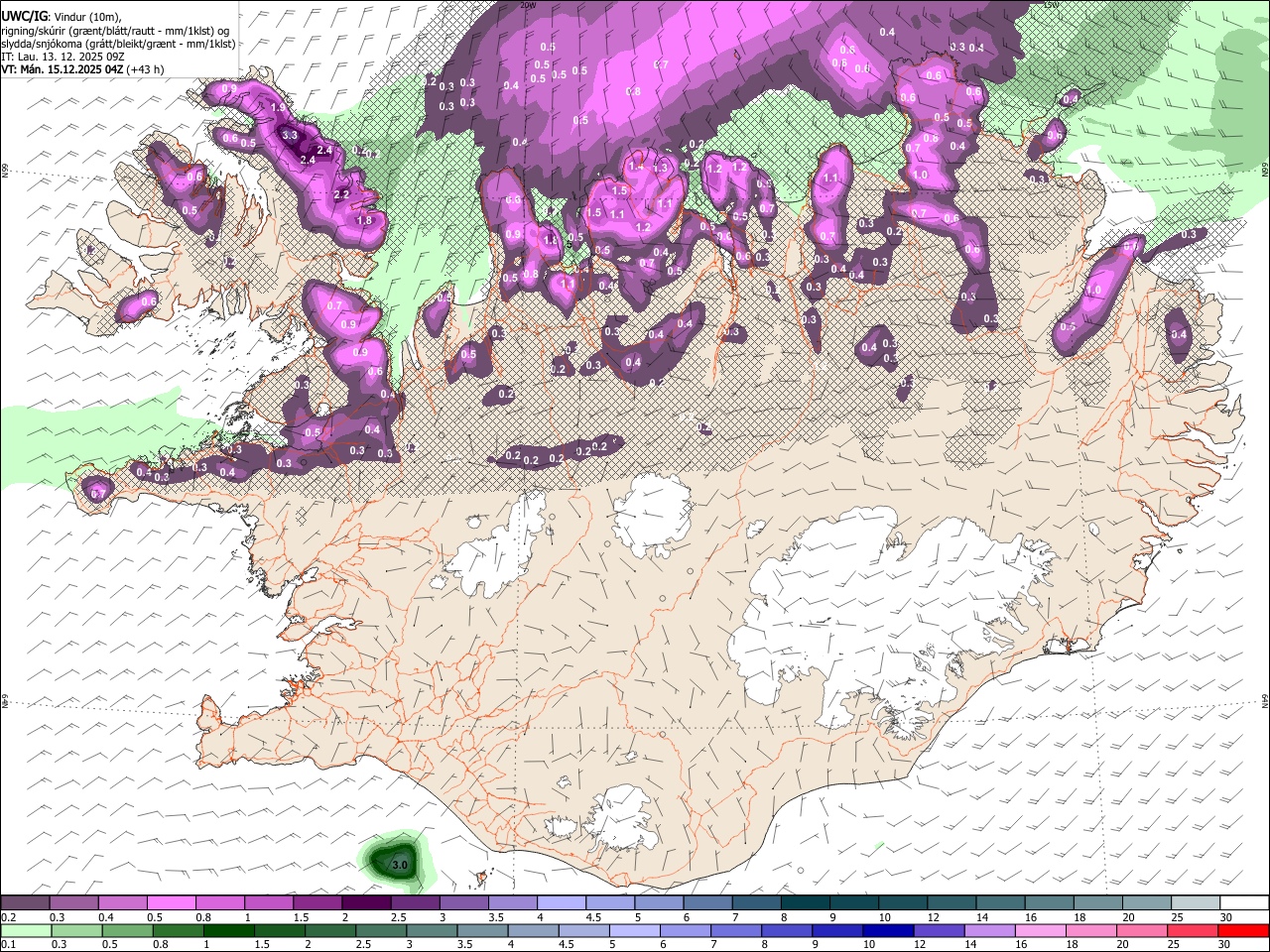This screenshot has width=1270, height=952.
Task: Click the 1.3 snowfall value in north Iceland
Action: (x=660, y=169)
